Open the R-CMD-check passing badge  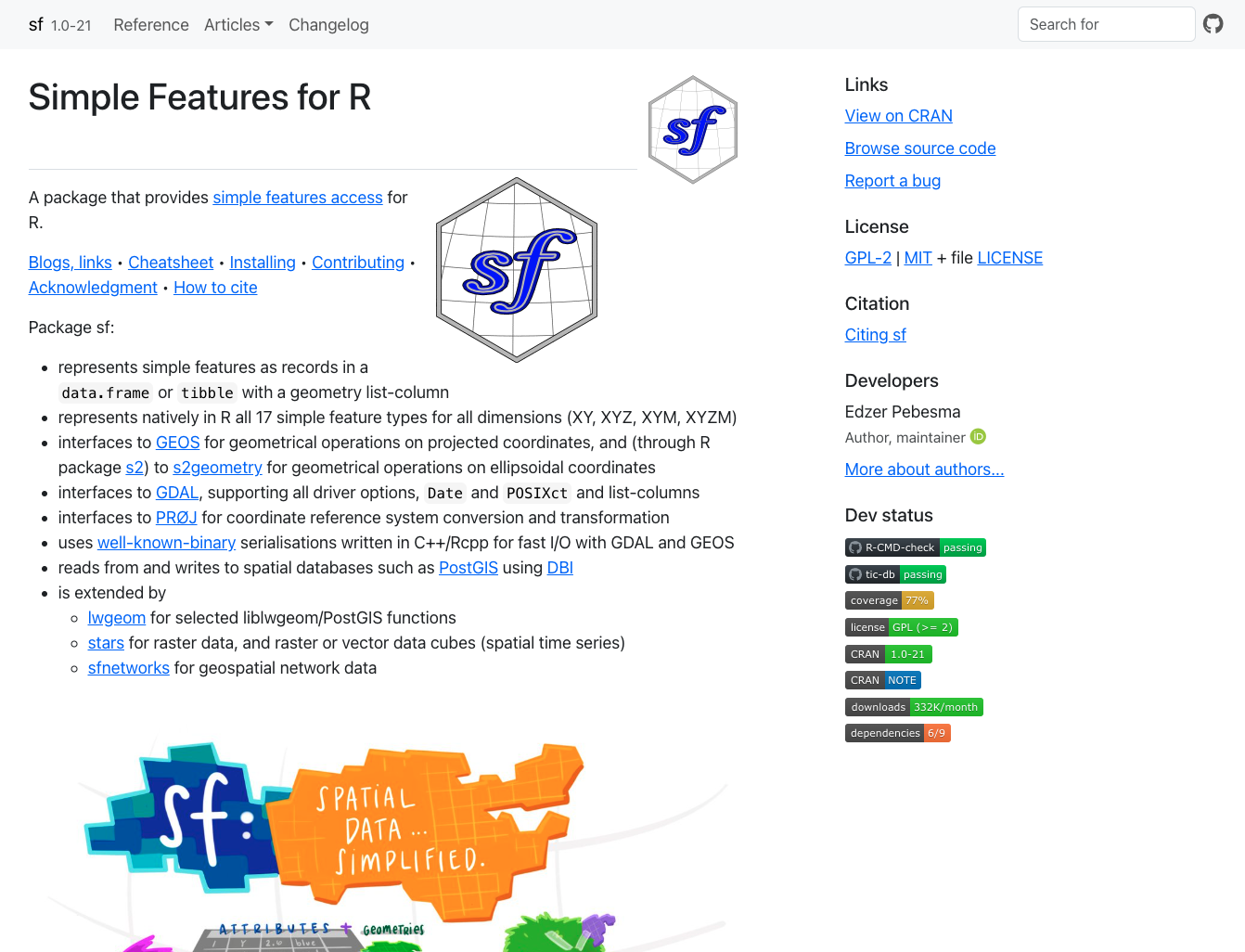[x=915, y=547]
